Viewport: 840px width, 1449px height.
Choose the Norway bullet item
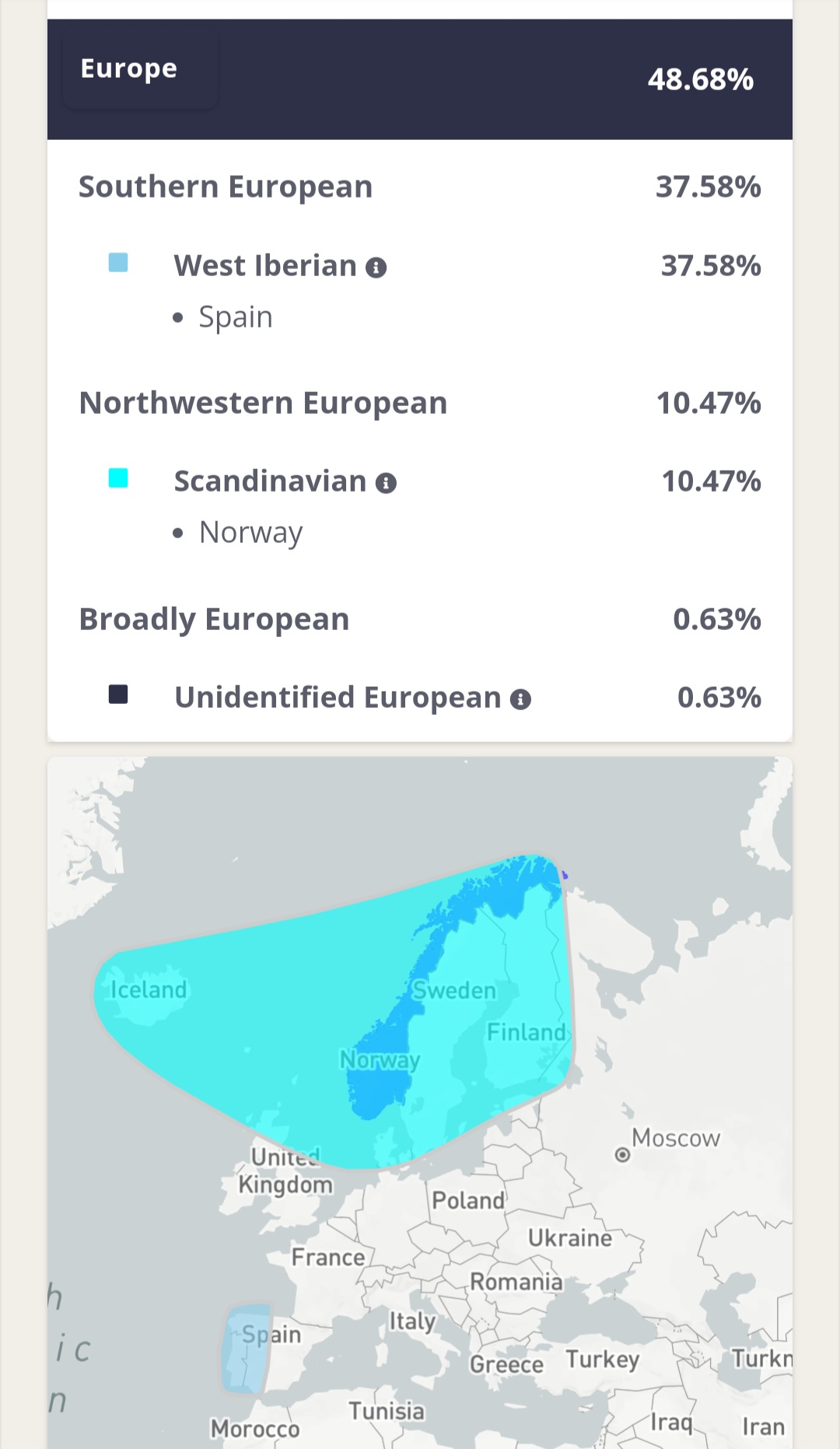click(x=250, y=533)
